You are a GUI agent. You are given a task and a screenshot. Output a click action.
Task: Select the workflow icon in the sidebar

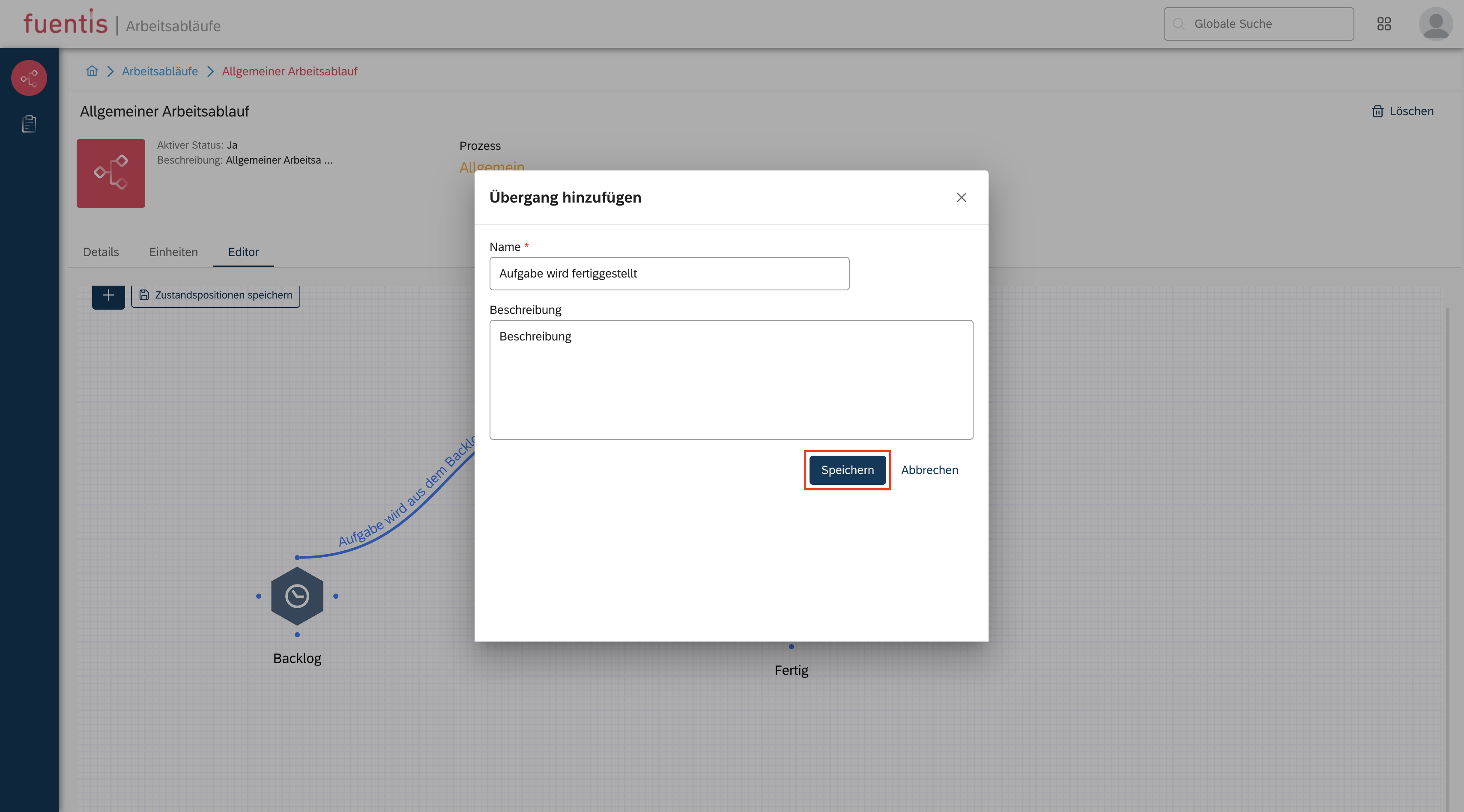28,78
